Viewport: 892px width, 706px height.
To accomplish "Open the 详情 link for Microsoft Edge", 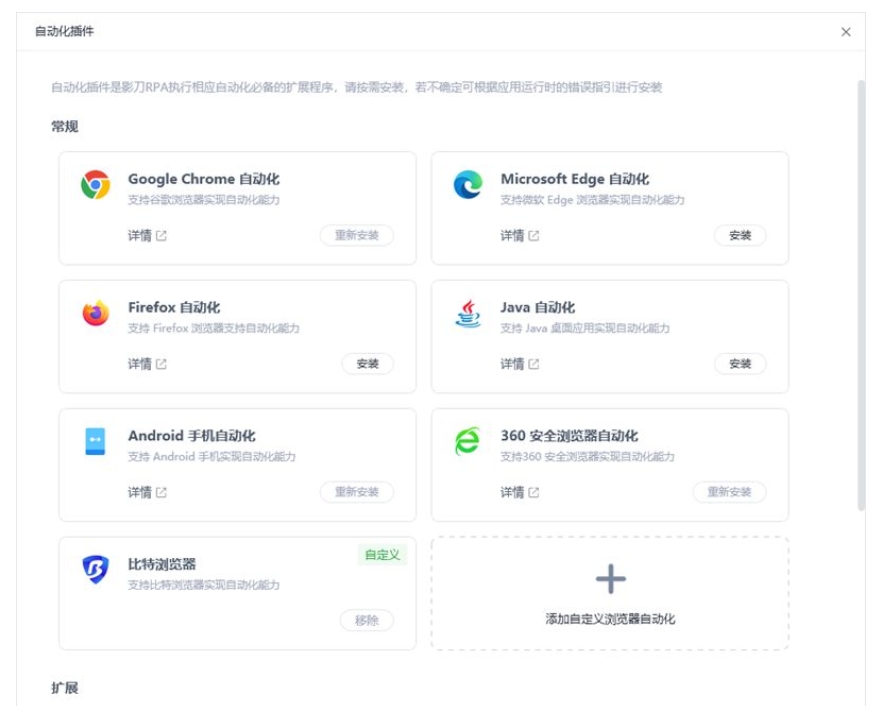I will pyautogui.click(x=519, y=236).
